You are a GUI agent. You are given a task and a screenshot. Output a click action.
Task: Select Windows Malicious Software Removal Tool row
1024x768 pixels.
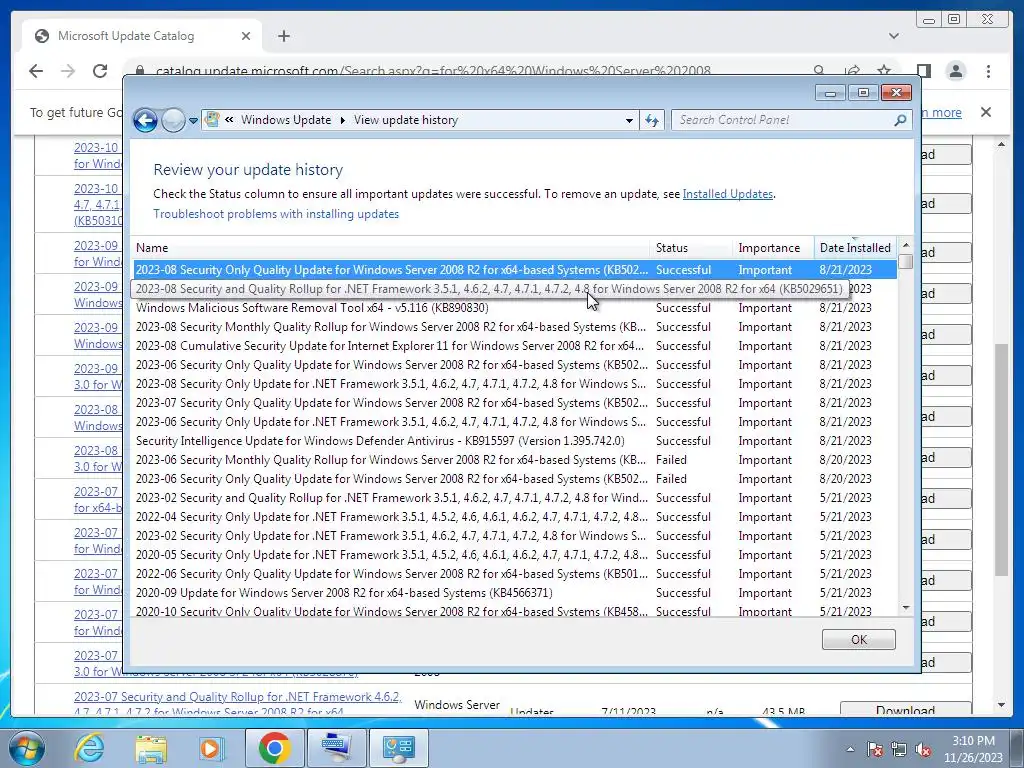click(x=515, y=308)
